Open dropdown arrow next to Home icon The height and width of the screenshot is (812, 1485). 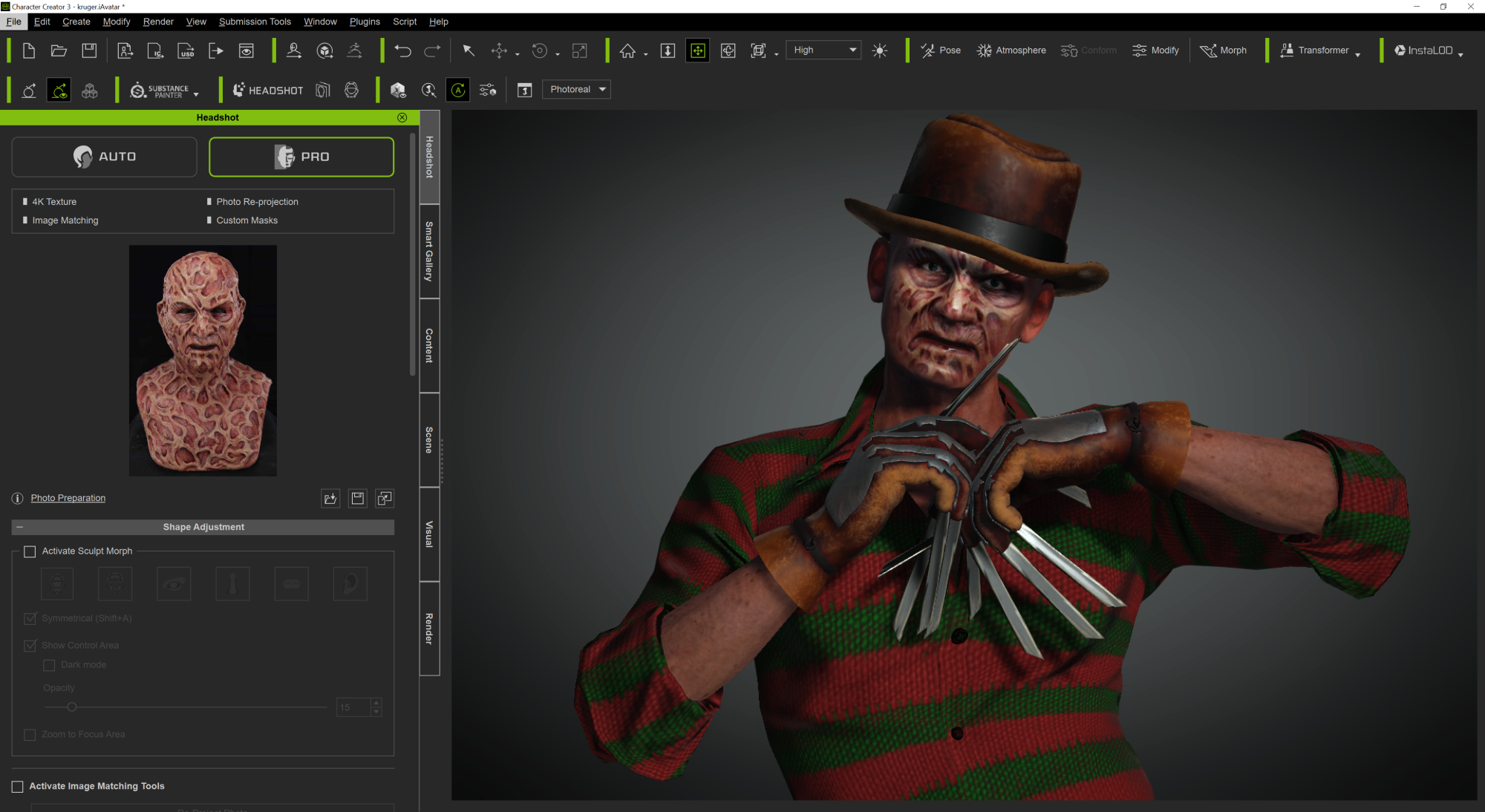tap(645, 53)
